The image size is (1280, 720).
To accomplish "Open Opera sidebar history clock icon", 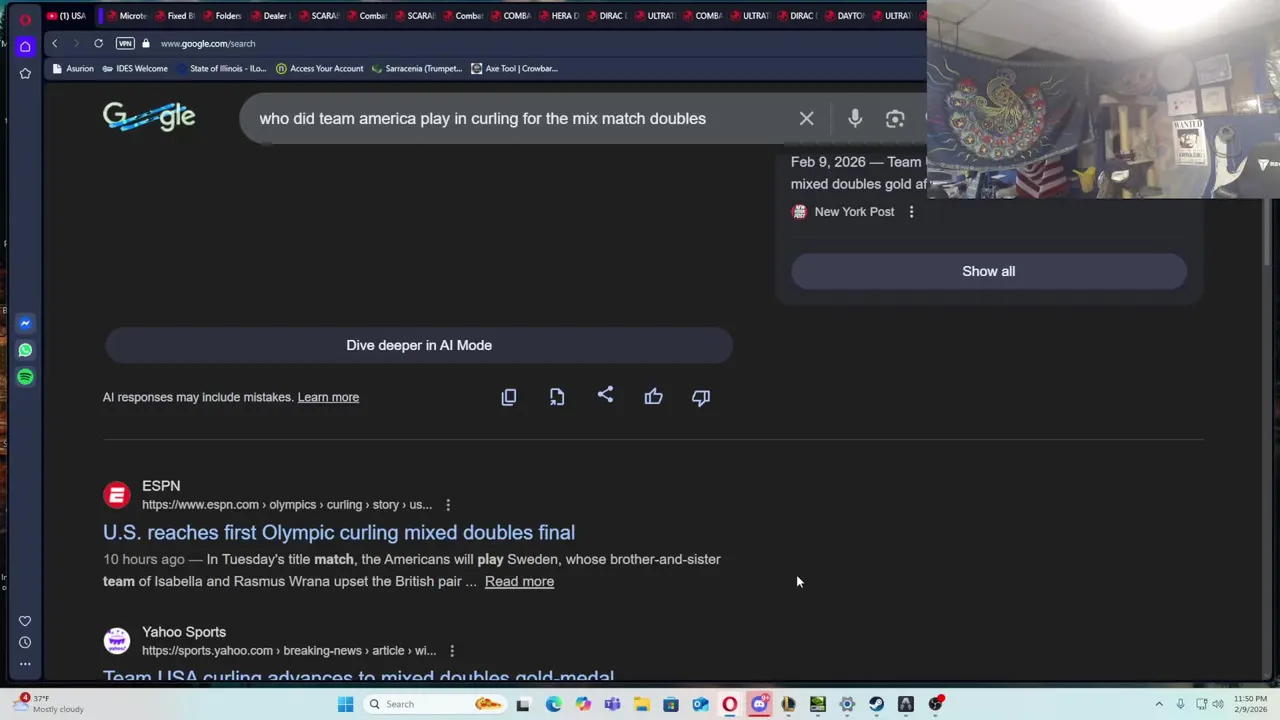I will point(25,642).
